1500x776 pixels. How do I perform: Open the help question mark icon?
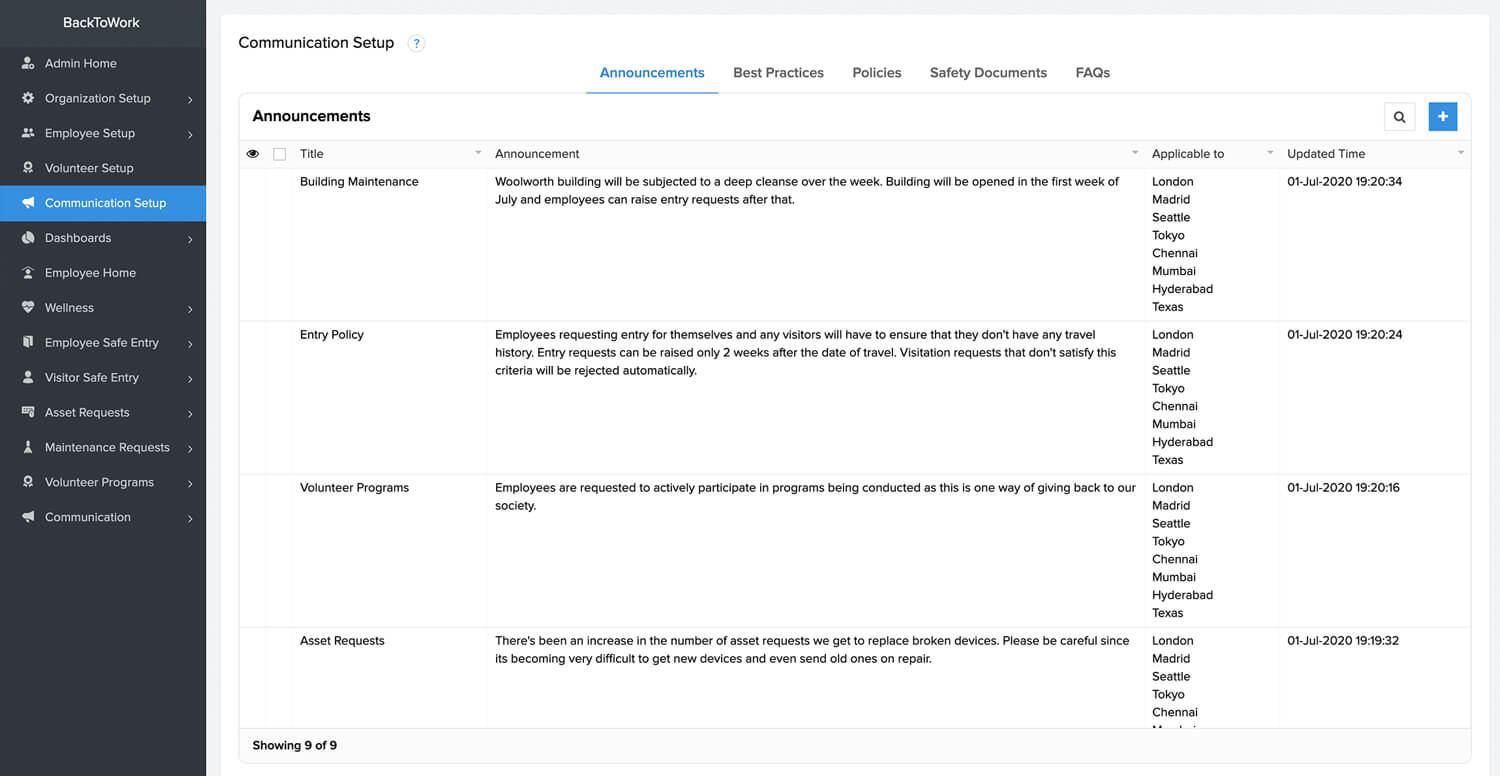(417, 43)
